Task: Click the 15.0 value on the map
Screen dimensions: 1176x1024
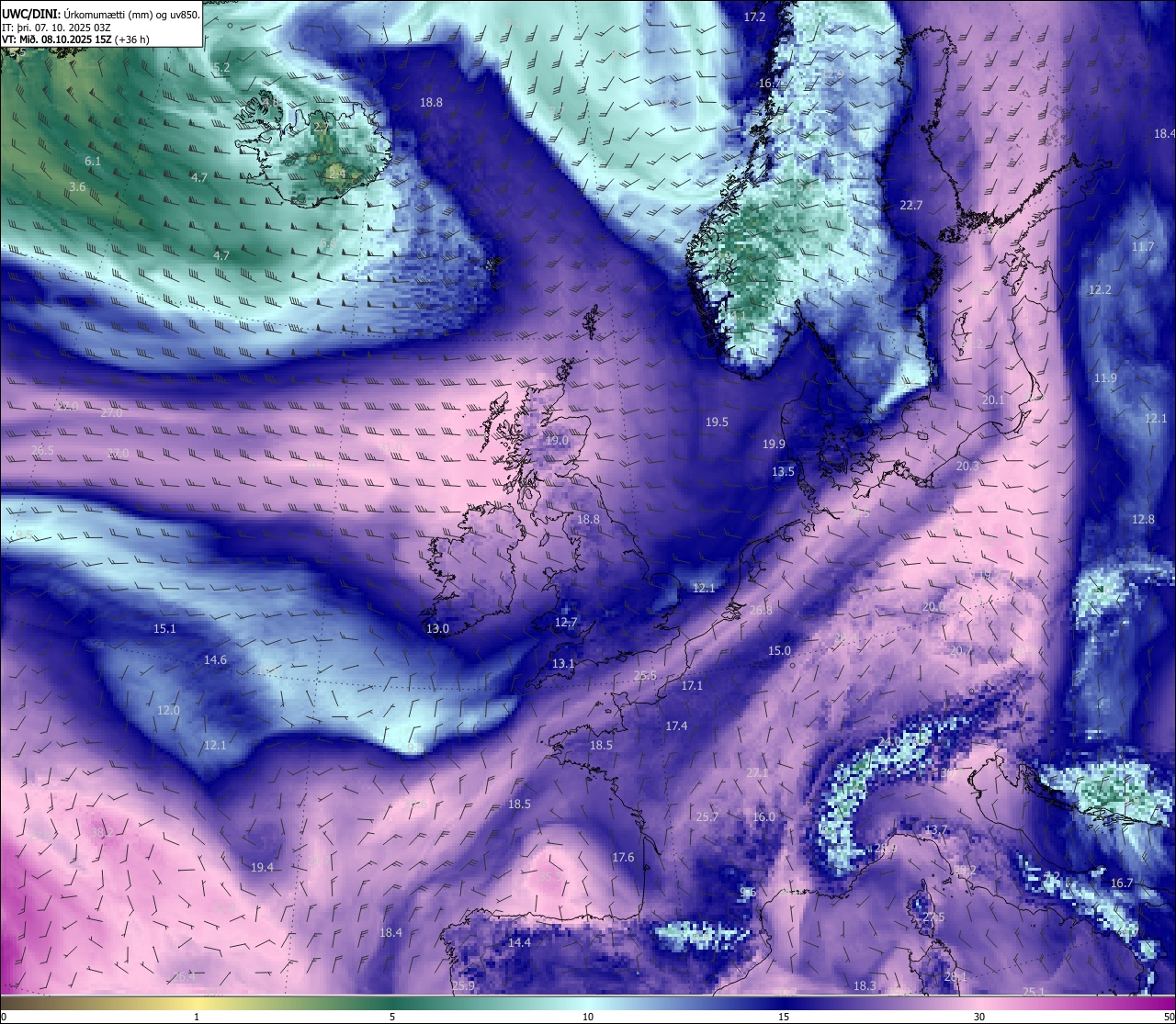Action: coord(779,651)
